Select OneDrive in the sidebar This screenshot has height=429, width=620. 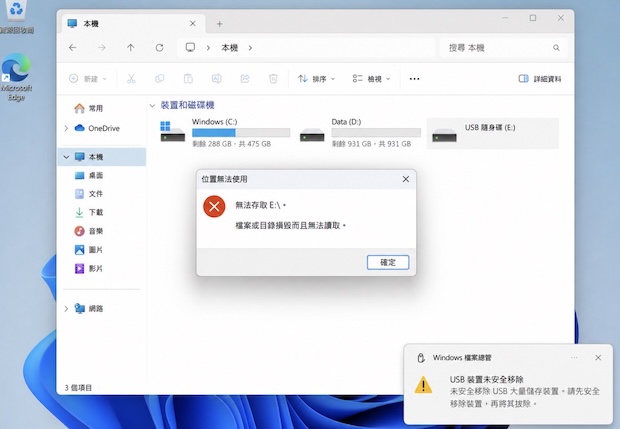(x=97, y=128)
